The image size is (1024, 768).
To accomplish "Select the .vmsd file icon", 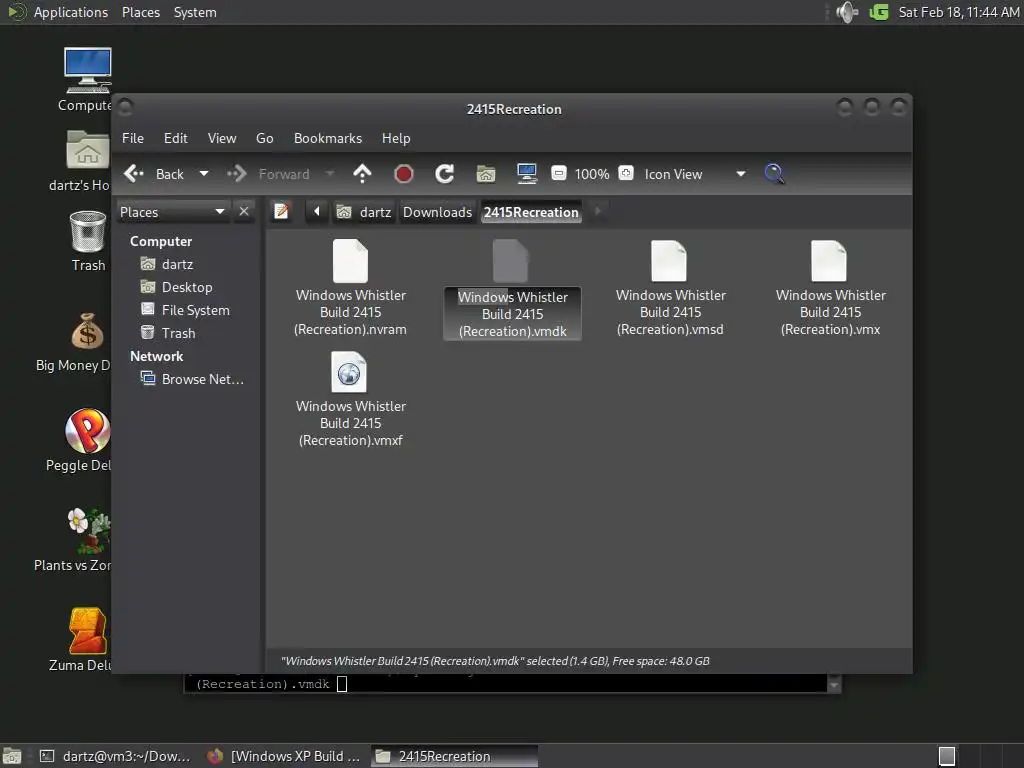I will coord(669,261).
